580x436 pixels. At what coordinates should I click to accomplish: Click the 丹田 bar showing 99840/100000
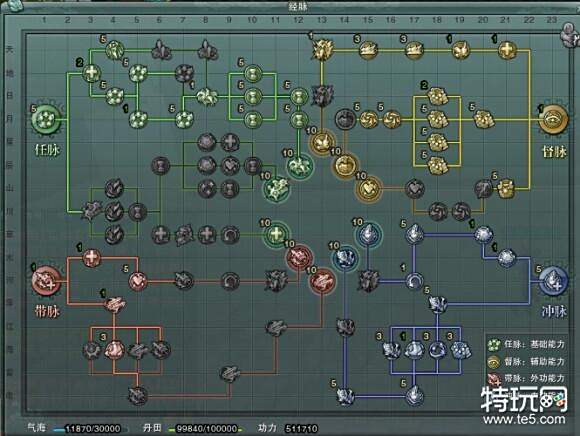click(x=206, y=429)
